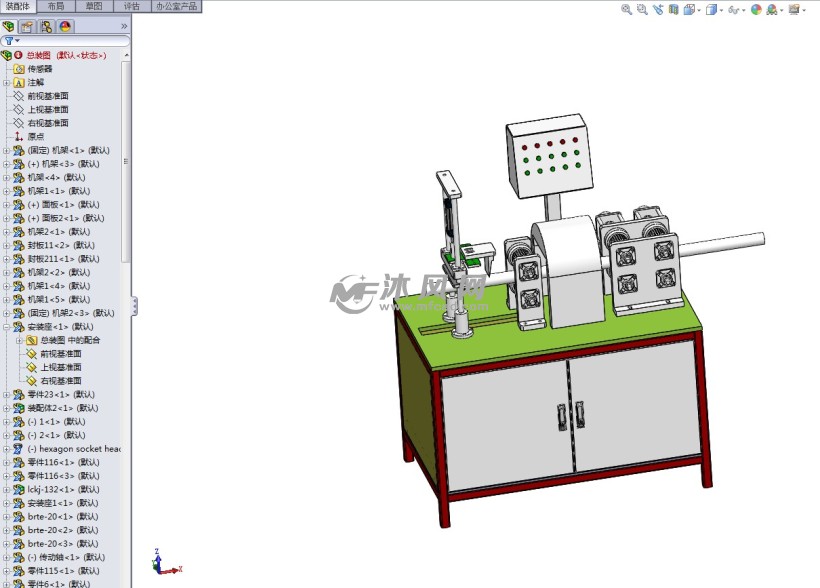Expand the 总装图 中的配合 mates folder
This screenshot has width=820, height=588.
(x=19, y=340)
